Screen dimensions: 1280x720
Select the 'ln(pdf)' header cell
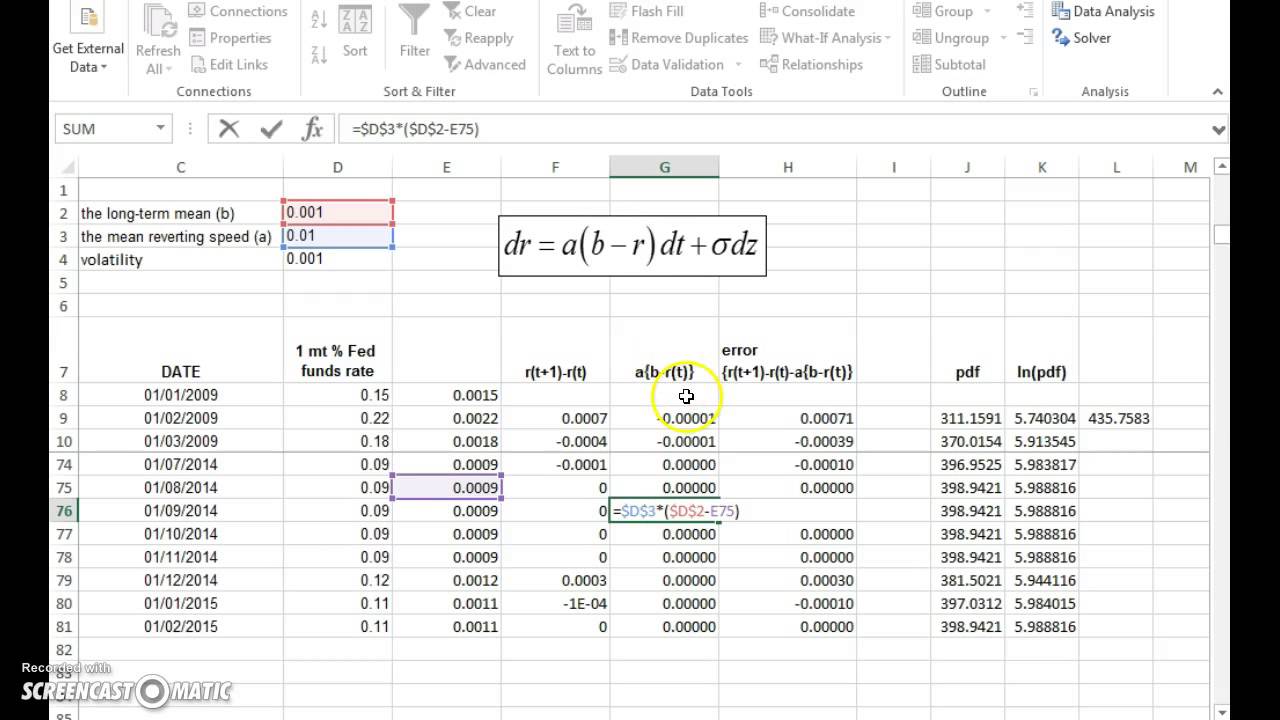pos(1041,371)
